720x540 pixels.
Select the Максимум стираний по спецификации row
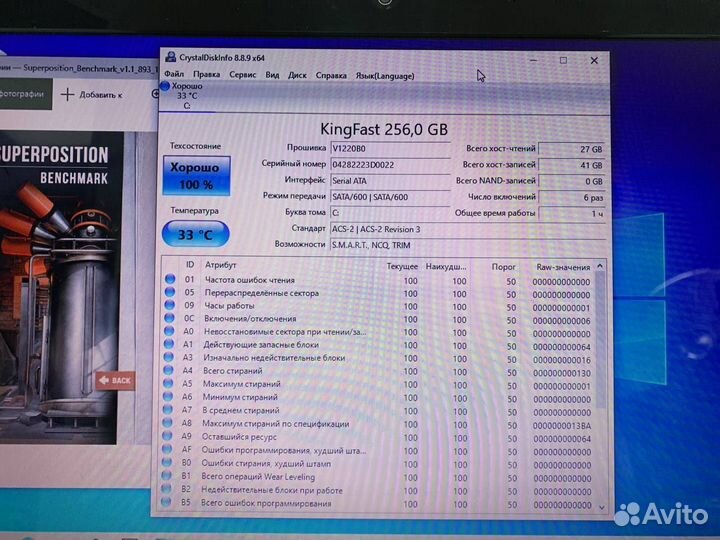tap(378, 424)
